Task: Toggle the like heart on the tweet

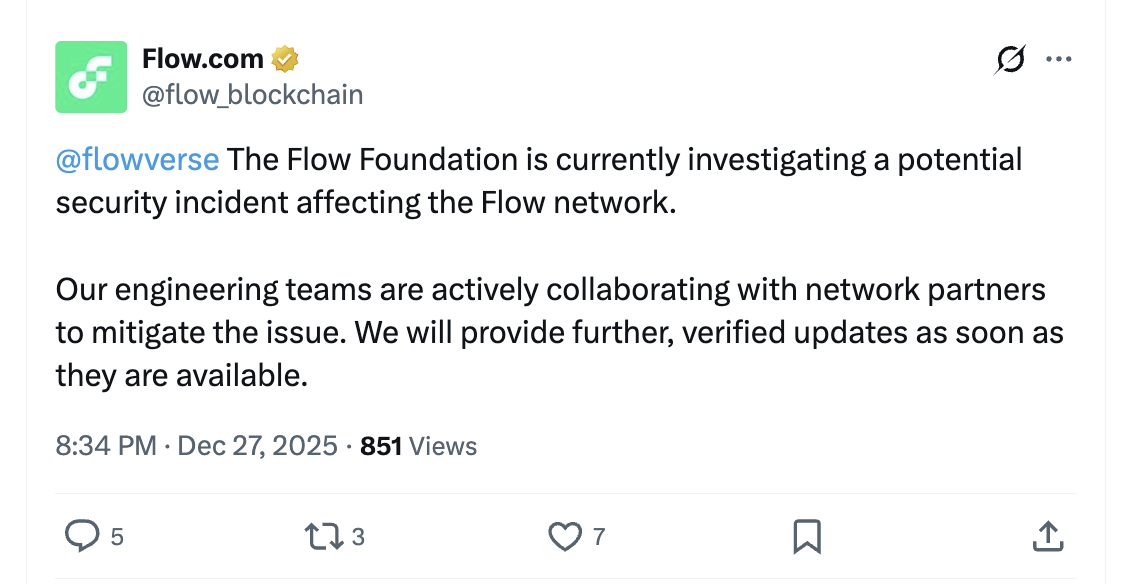Action: coord(565,536)
